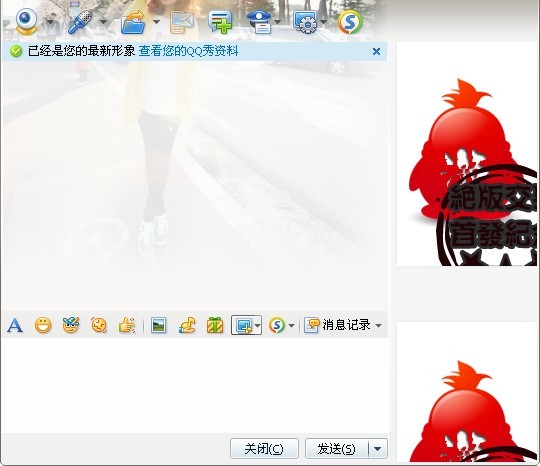540x466 pixels.
Task: Open 查看您的QQ秀资料 link
Action: tap(188, 51)
